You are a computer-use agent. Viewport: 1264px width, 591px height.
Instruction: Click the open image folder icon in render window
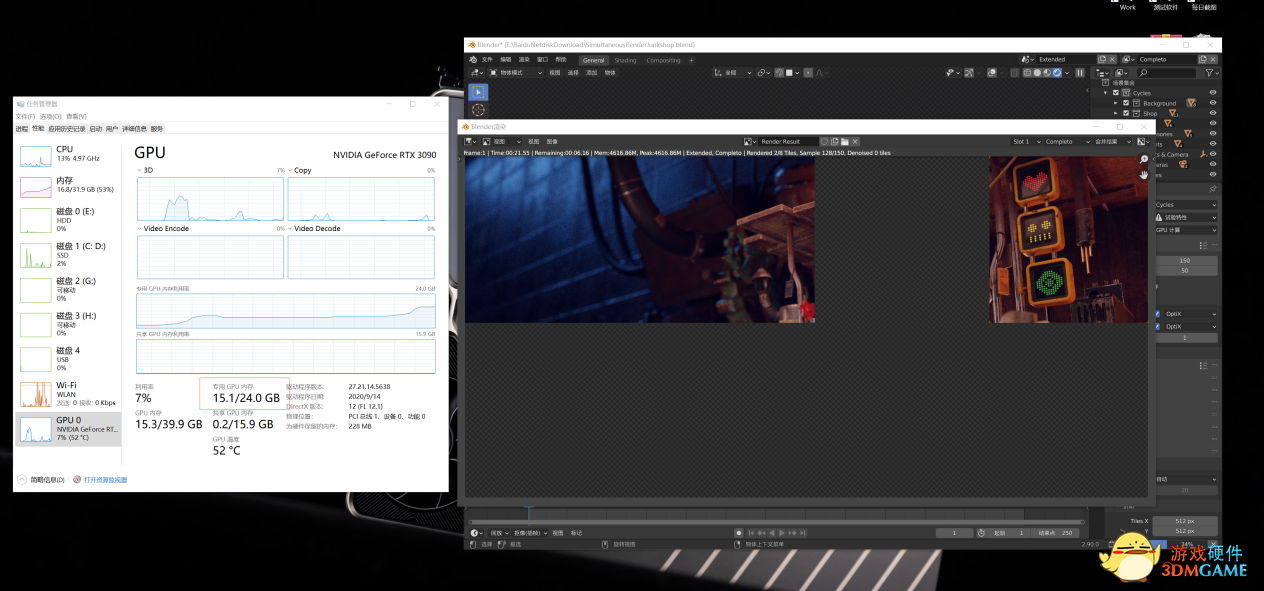845,141
